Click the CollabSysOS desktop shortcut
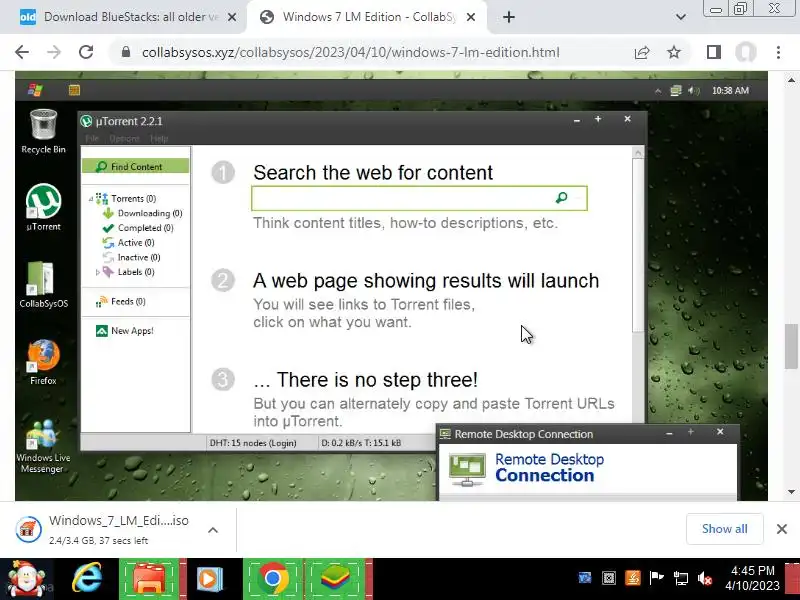800x600 pixels. pos(43,285)
